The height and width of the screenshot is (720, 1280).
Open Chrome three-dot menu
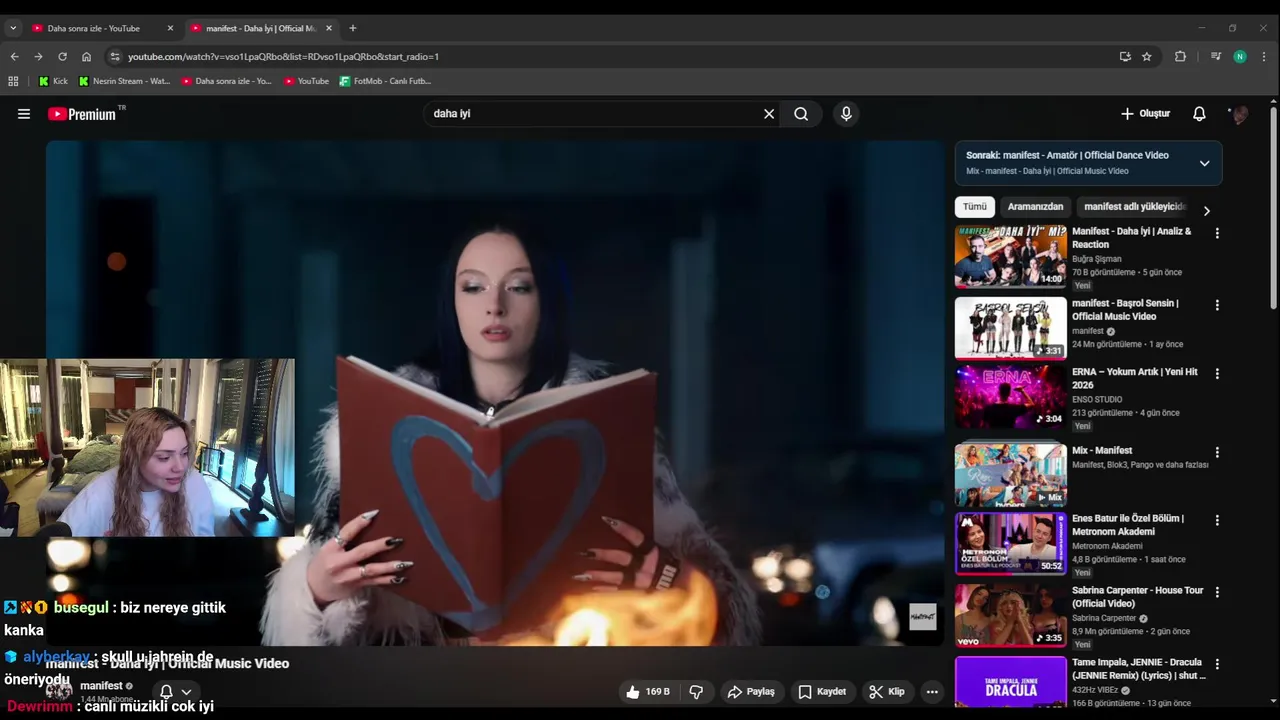(x=1264, y=57)
